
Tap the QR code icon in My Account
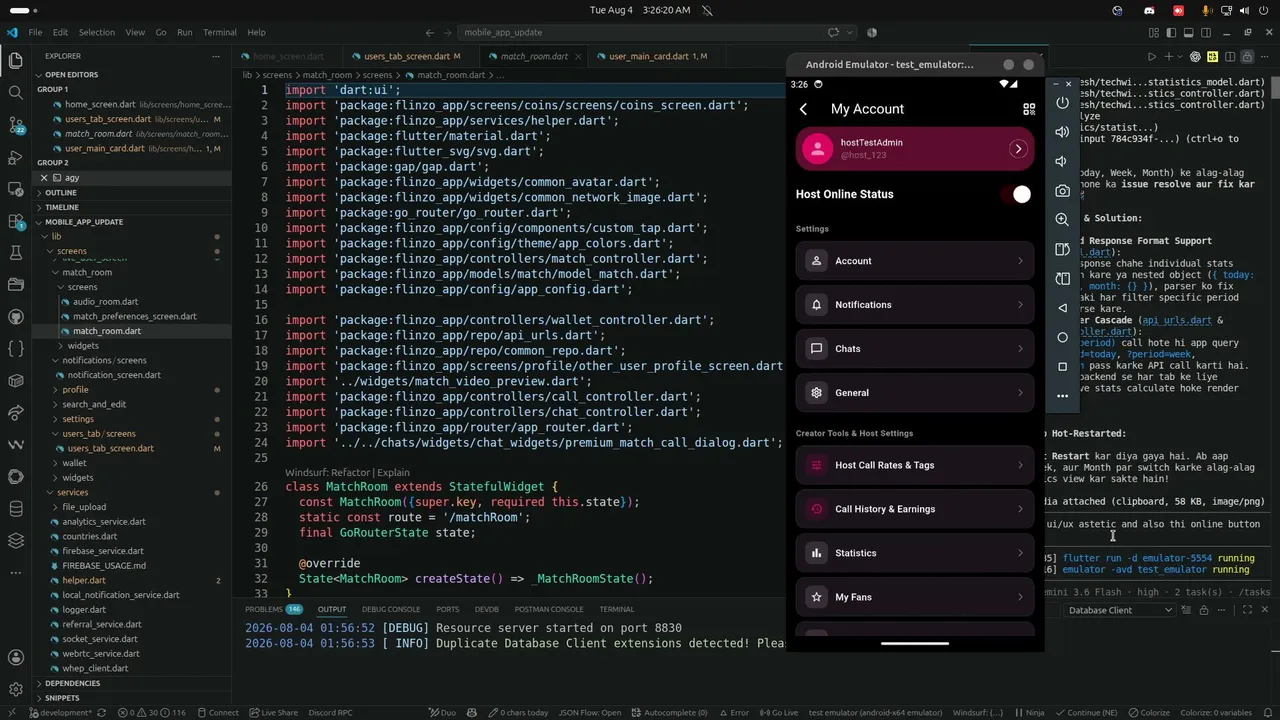[1028, 109]
